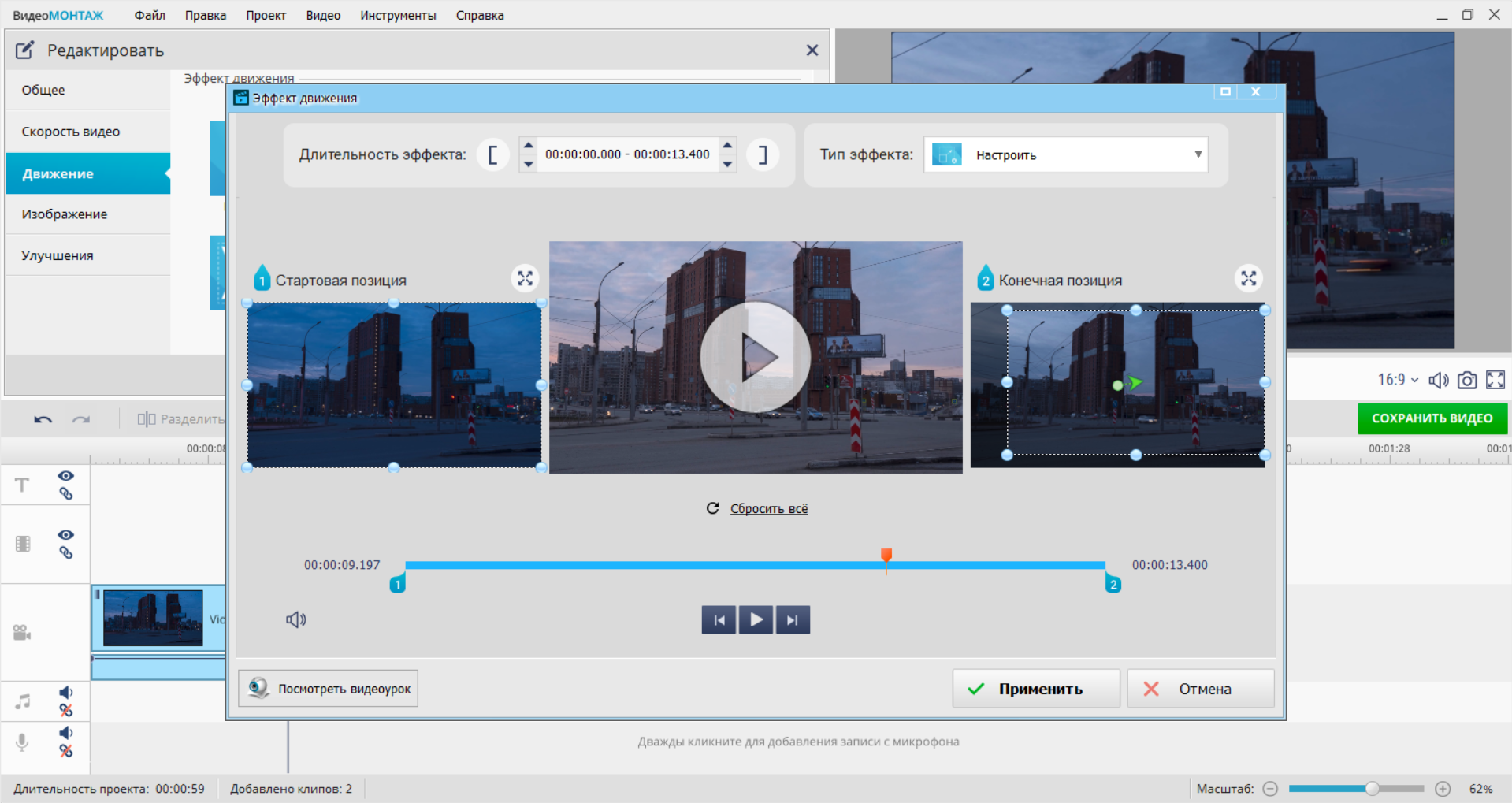Fit start position frame to full view

pos(525,278)
